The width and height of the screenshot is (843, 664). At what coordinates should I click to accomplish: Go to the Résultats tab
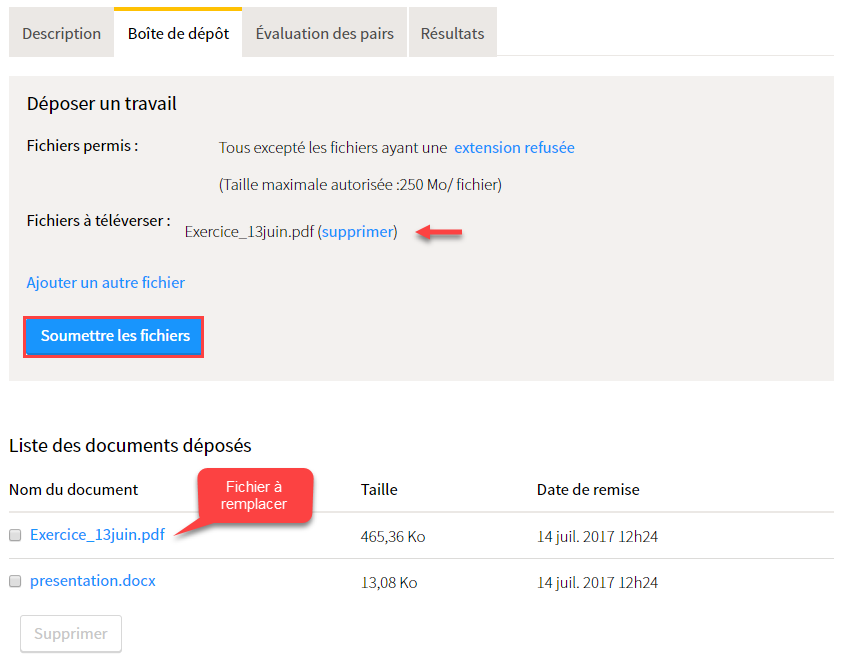pyautogui.click(x=453, y=33)
